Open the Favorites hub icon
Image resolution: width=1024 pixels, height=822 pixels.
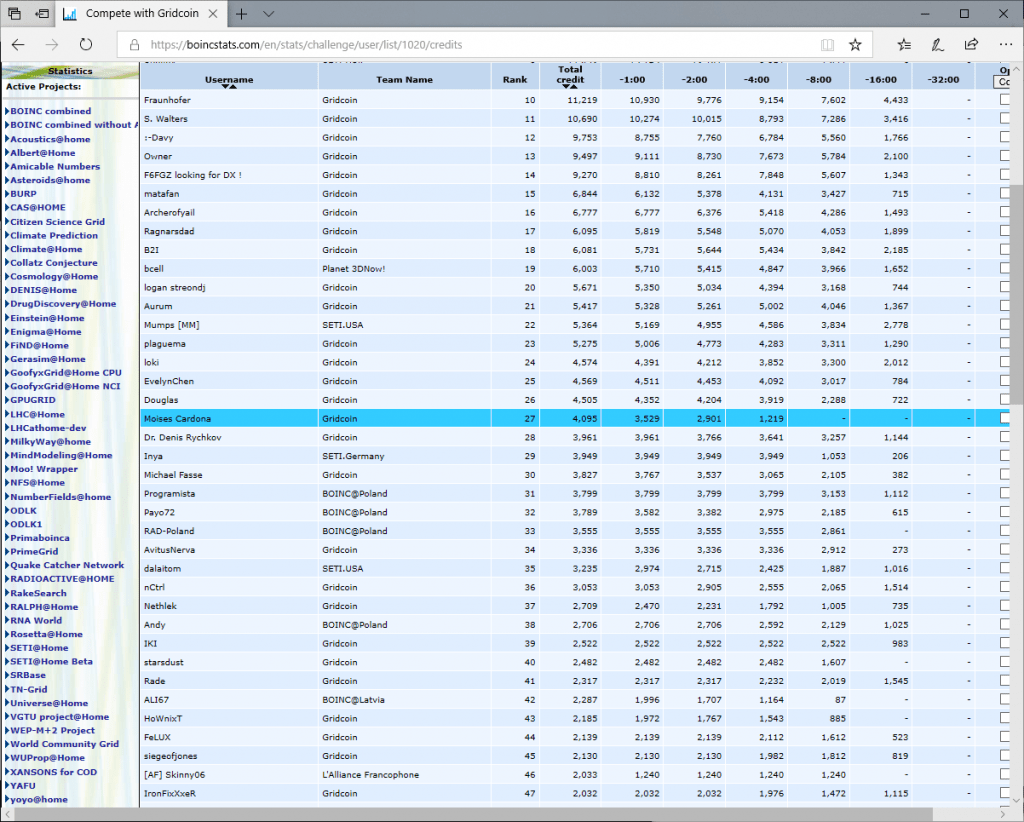(x=904, y=45)
